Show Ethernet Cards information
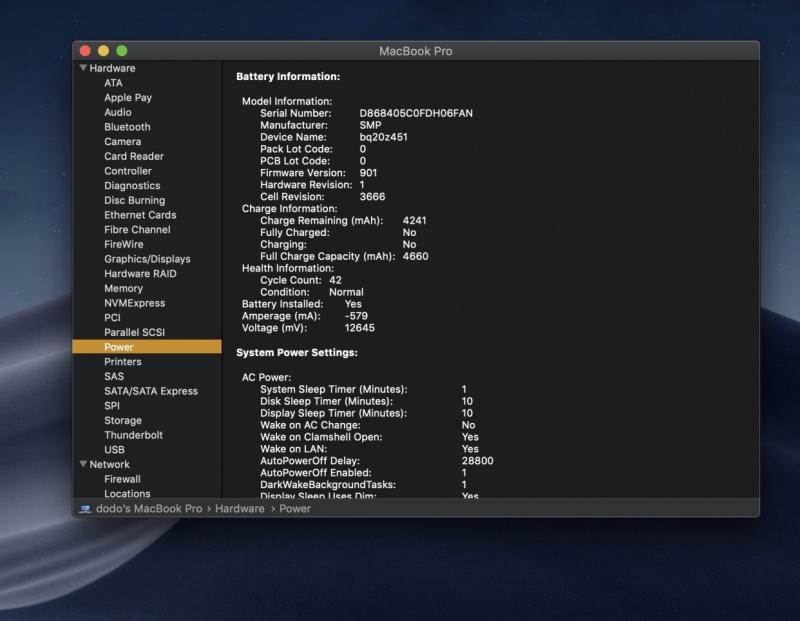 [x=140, y=215]
